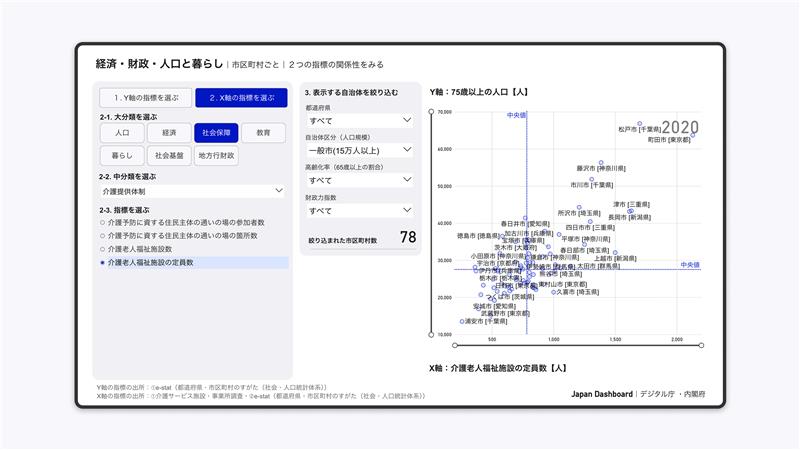
Task: Click the 津市 [三重県] data point label
Action: click(632, 205)
